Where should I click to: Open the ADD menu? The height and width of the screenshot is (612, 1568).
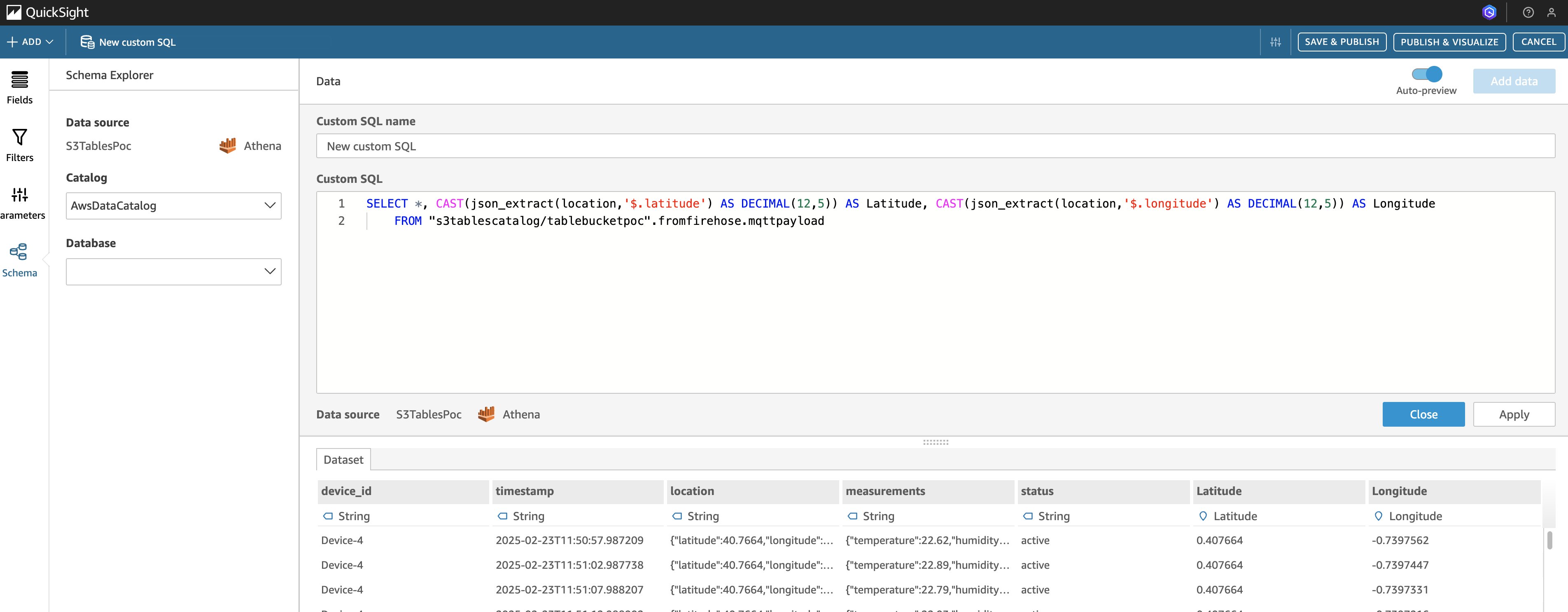click(30, 42)
